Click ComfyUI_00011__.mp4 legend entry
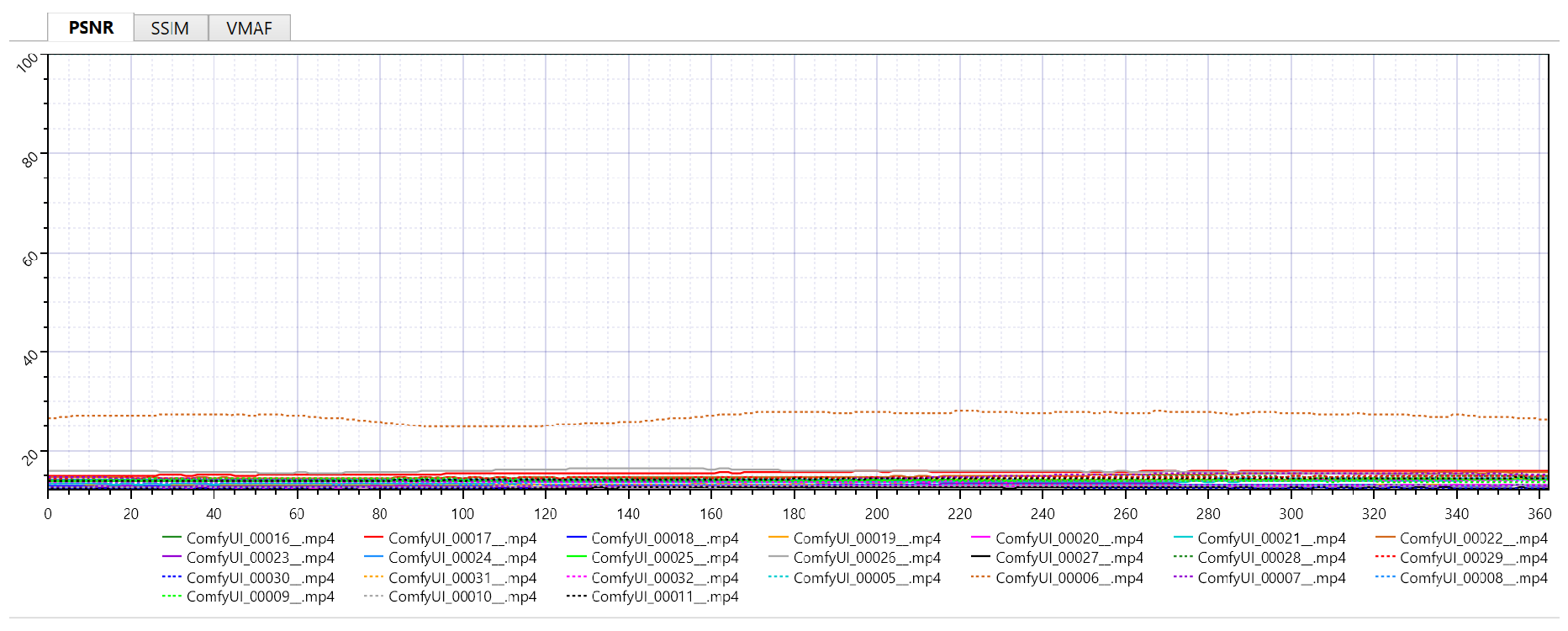This screenshot has height=631, width=1568. pos(664,597)
